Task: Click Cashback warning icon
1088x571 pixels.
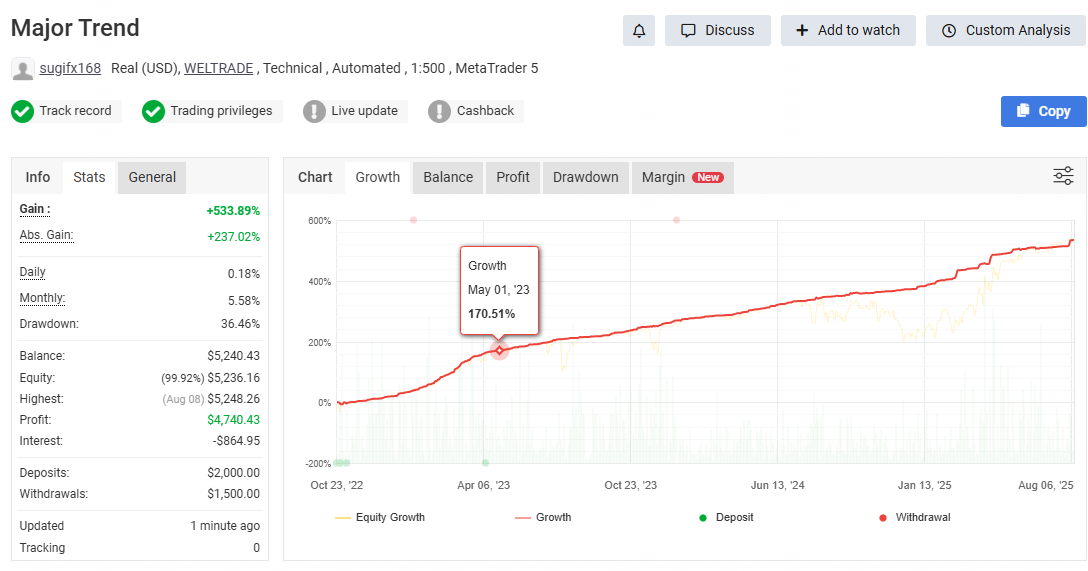Action: pyautogui.click(x=439, y=111)
